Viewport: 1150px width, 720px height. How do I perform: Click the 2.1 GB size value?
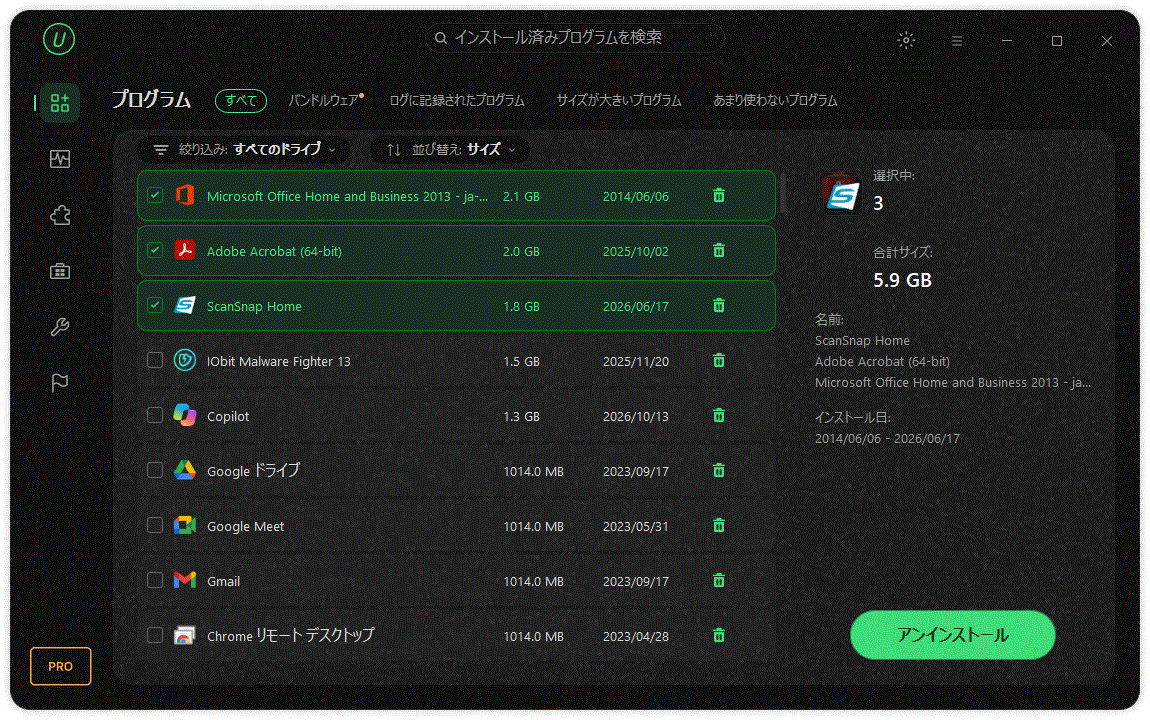521,196
